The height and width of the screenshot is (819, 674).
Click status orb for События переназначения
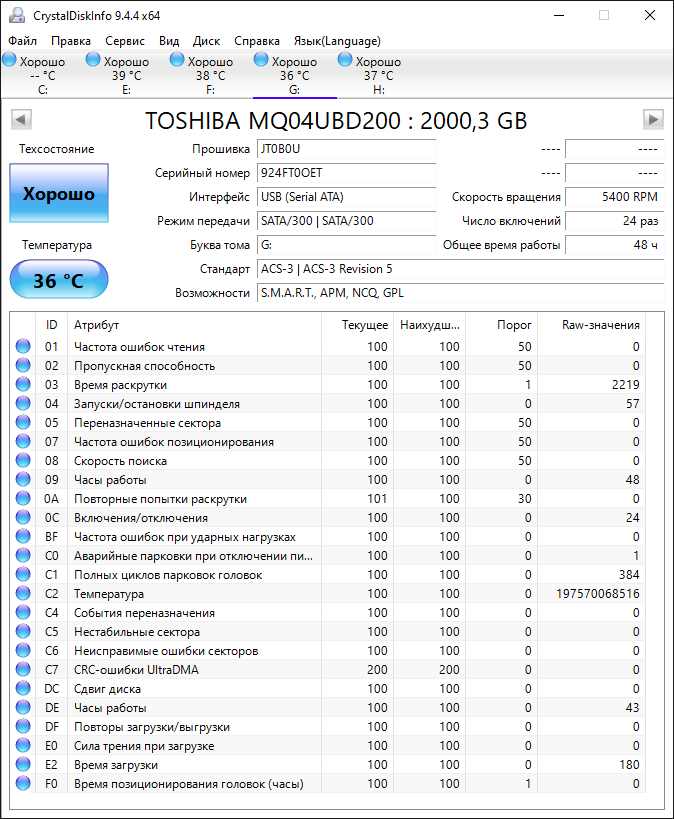pos(23,612)
